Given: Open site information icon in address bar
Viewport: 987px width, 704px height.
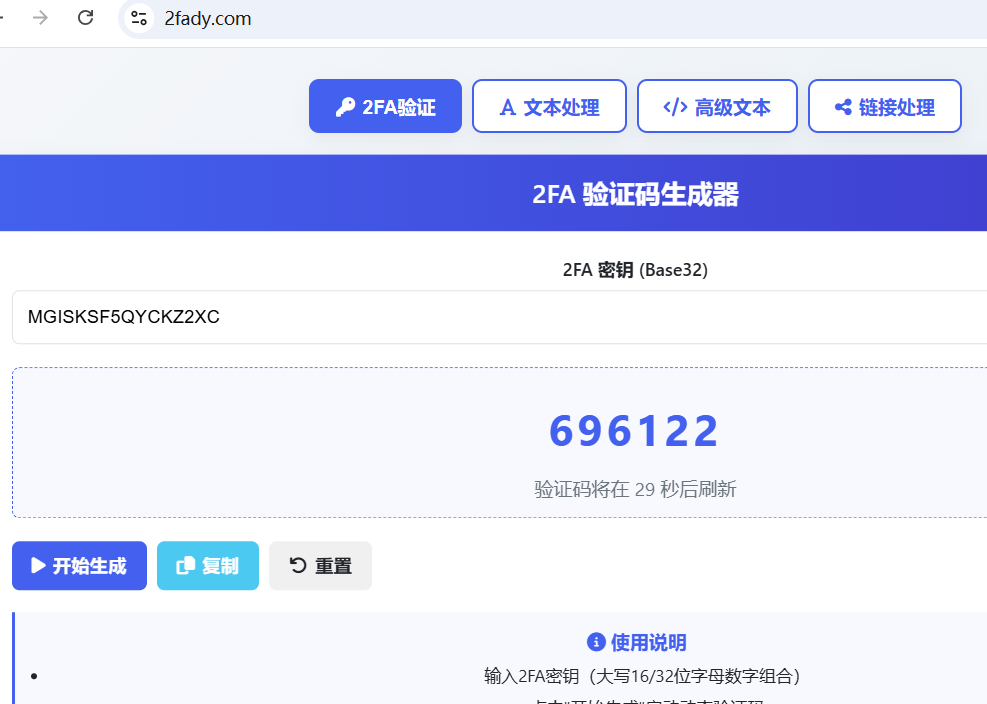Looking at the screenshot, I should pos(140,18).
